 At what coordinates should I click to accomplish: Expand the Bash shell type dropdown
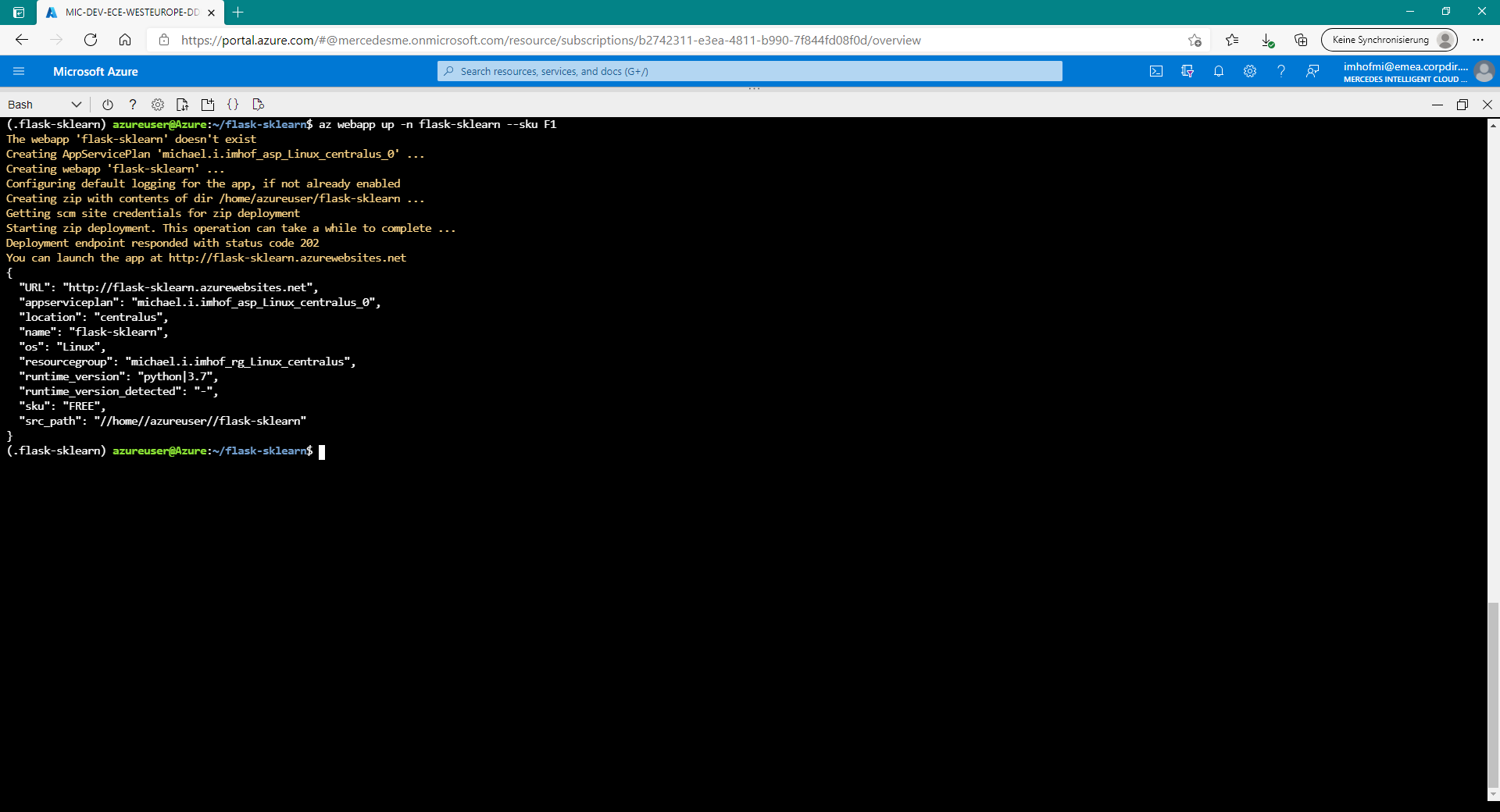45,105
